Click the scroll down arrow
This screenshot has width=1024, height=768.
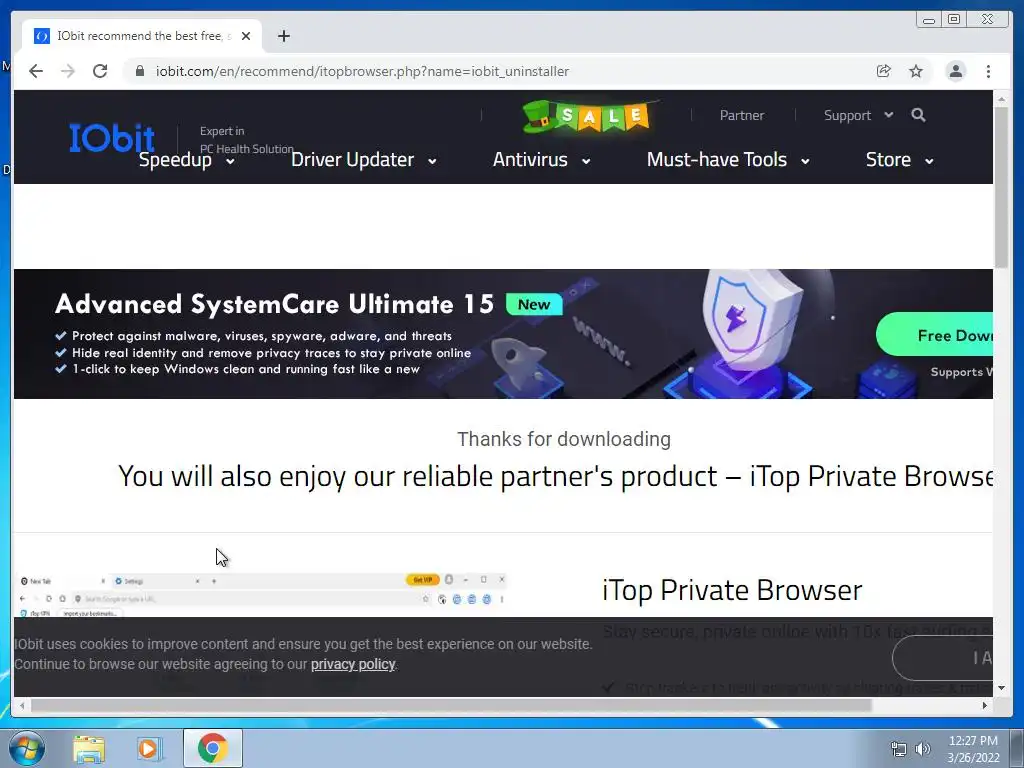coord(1002,688)
